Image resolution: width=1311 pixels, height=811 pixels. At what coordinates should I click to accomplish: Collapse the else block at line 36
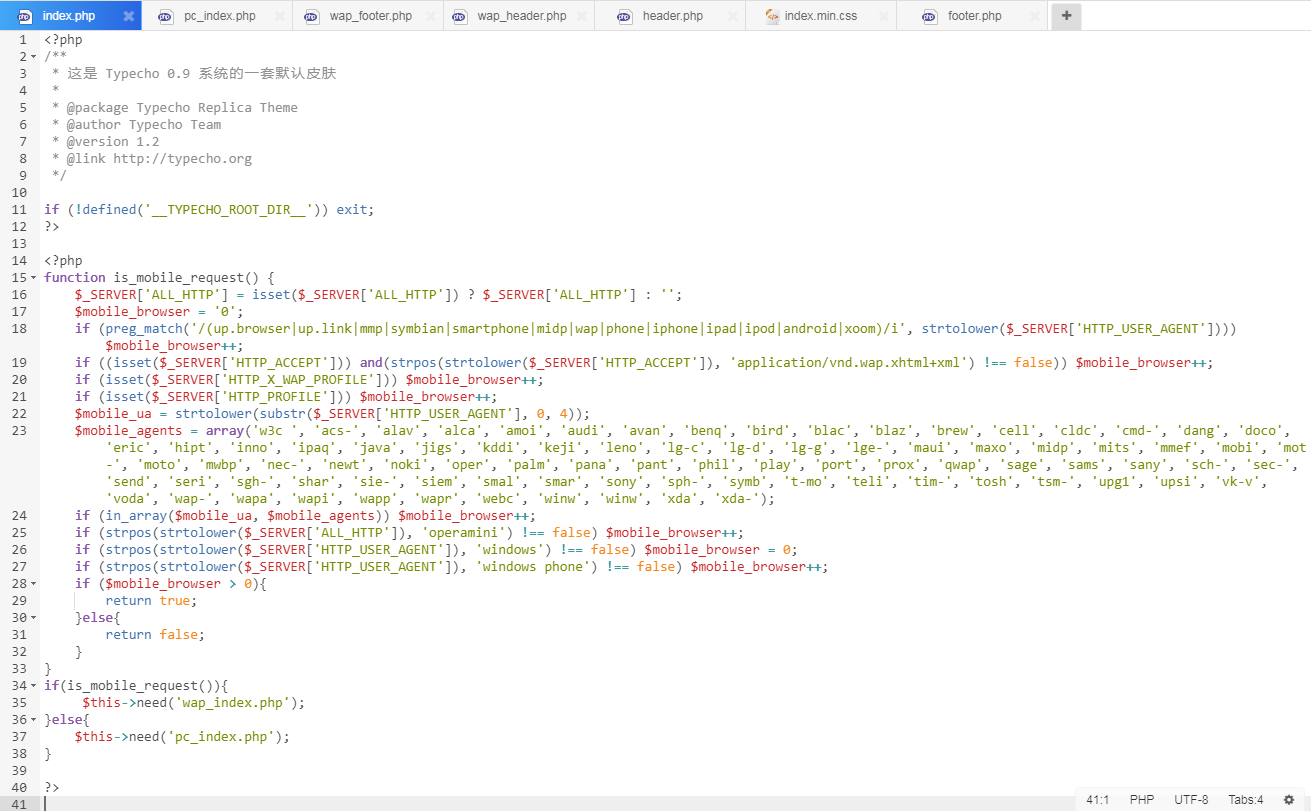[x=35, y=720]
